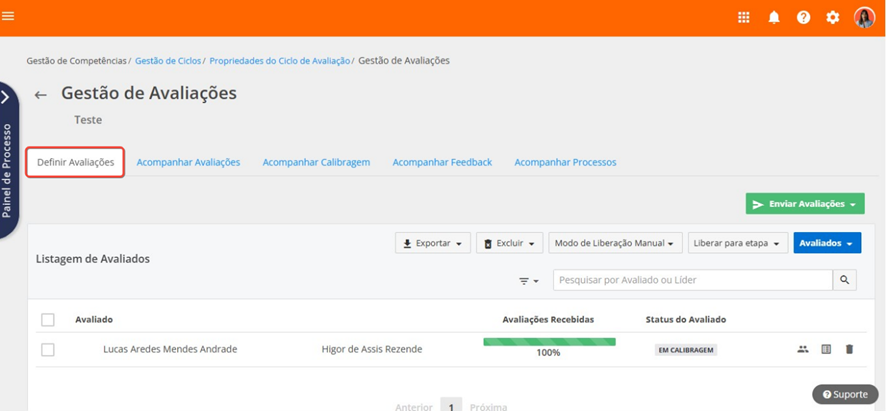This screenshot has height=411, width=886.
Task: Open Gestão de Ciclos breadcrumb link
Action: (167, 61)
